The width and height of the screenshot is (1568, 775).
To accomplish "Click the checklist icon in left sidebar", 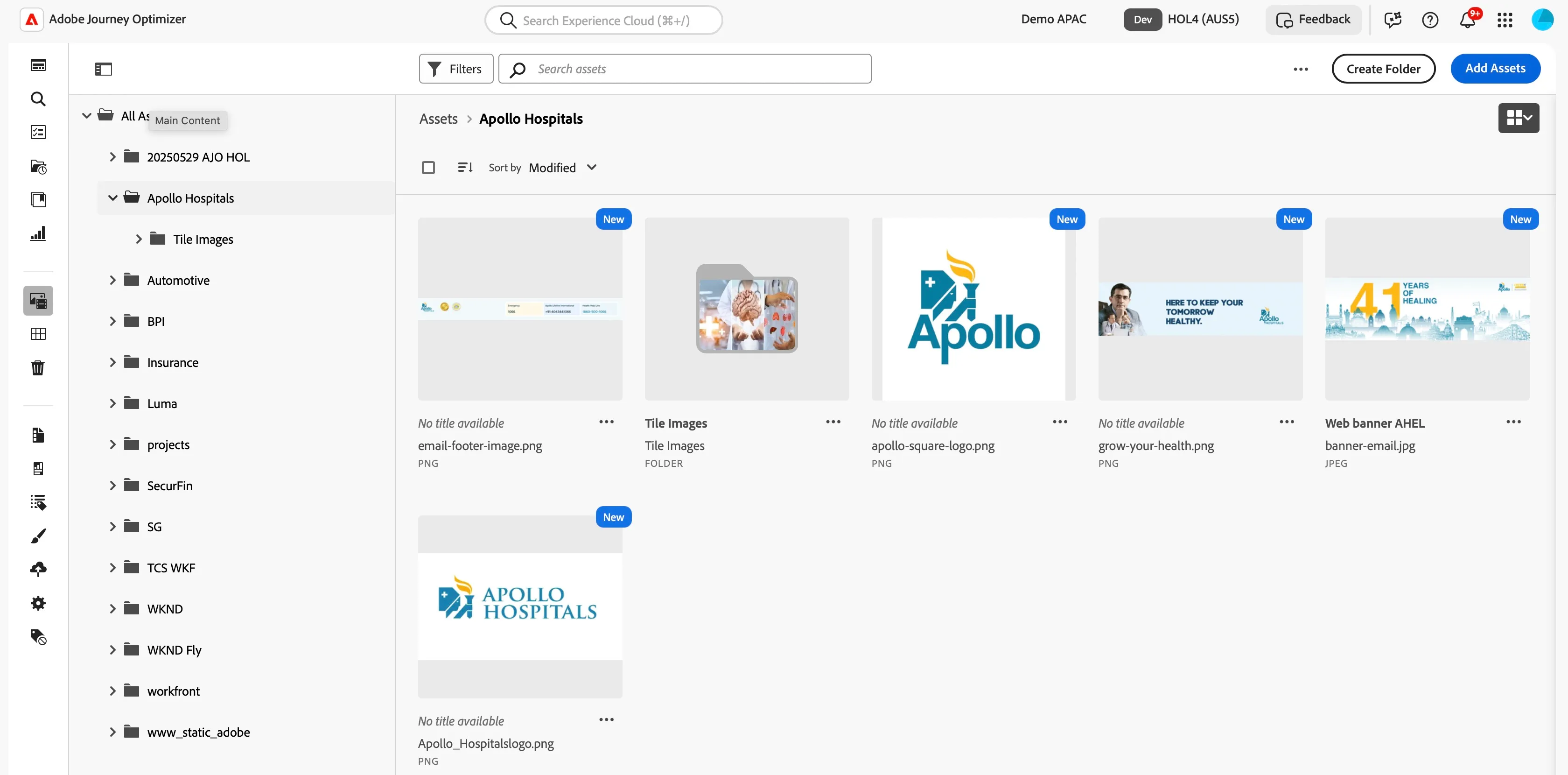I will click(38, 132).
